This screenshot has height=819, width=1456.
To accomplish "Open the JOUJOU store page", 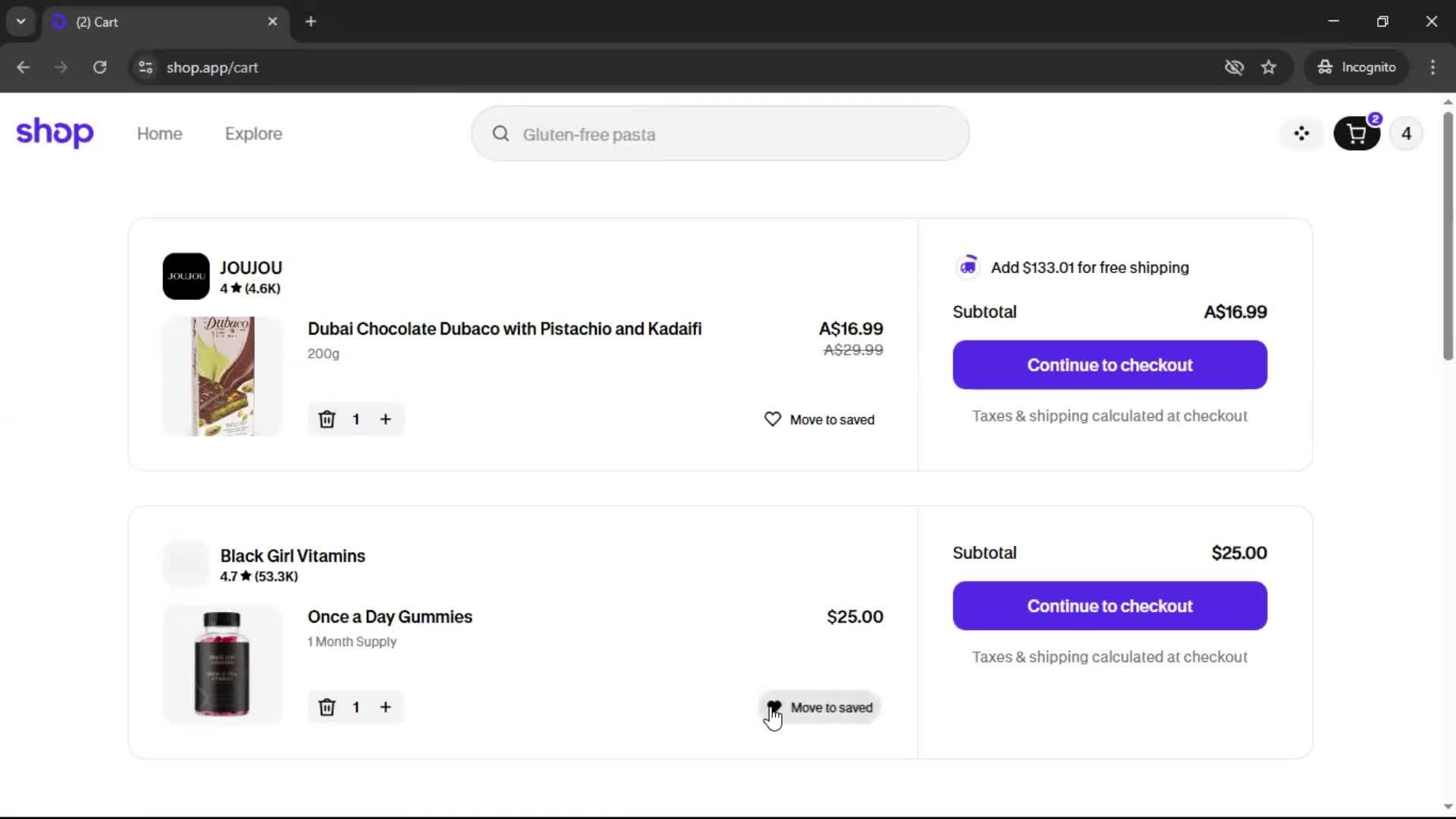I will [250, 268].
